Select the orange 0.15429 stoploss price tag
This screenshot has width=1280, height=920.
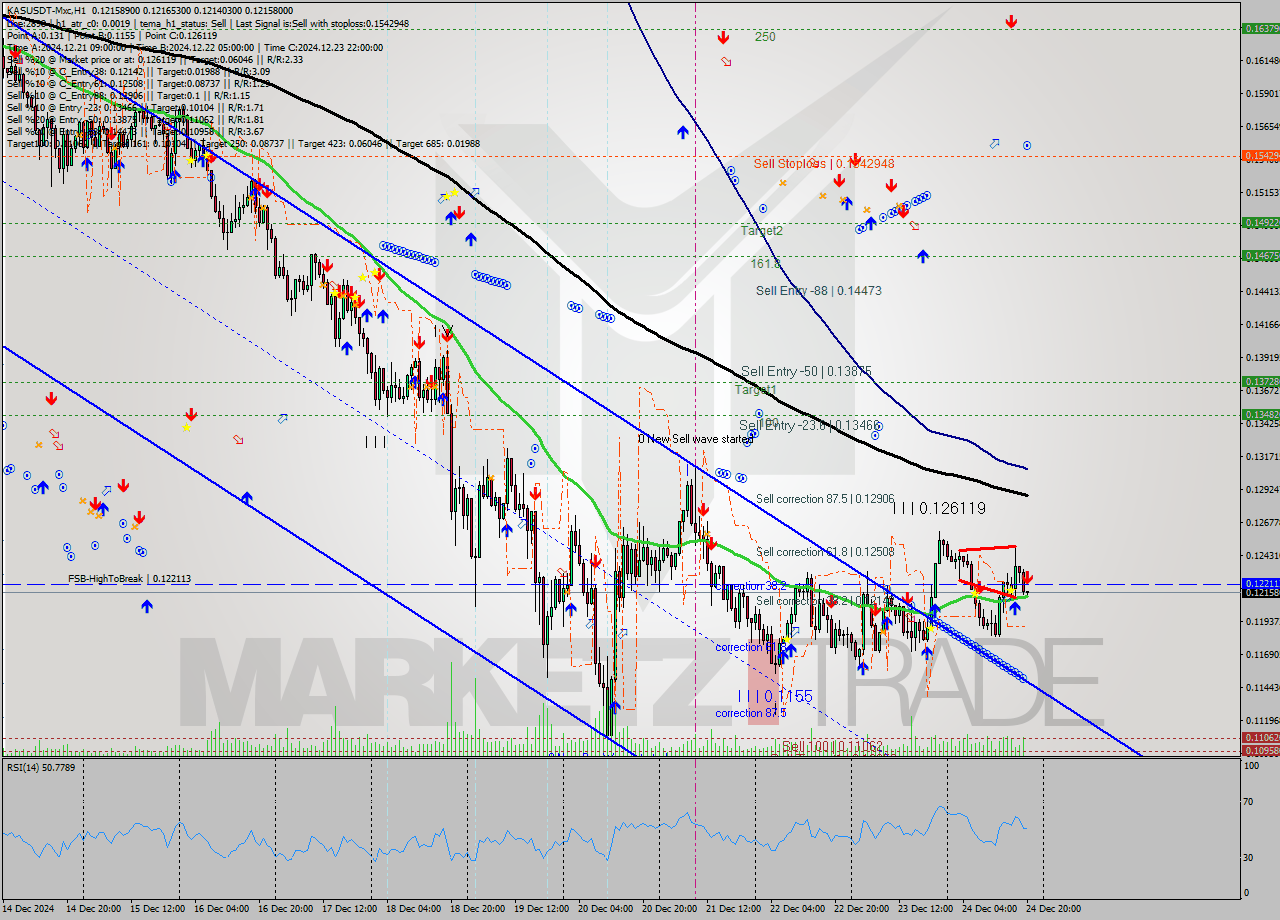[x=1260, y=156]
